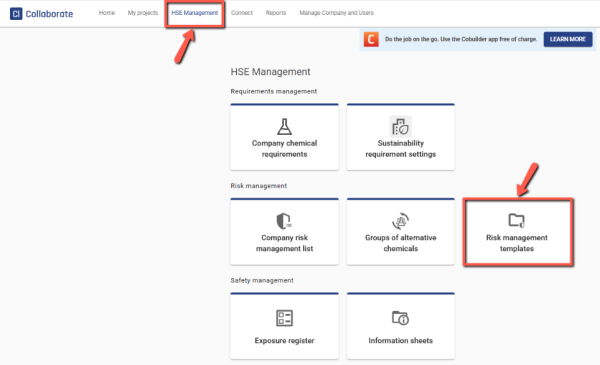
Task: Click the Information sheets folder info icon
Action: [x=401, y=318]
